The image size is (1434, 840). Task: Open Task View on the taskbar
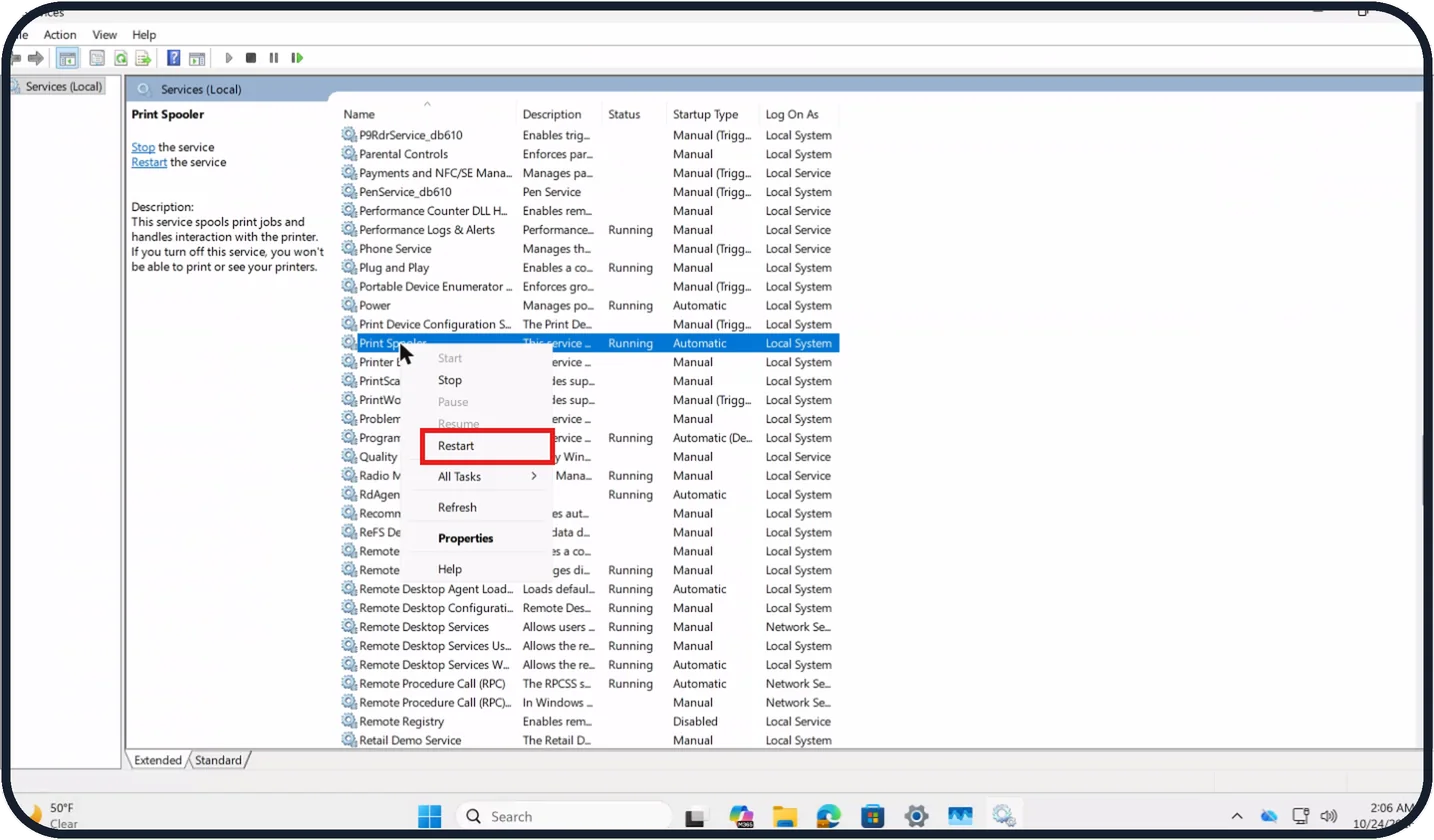(695, 817)
